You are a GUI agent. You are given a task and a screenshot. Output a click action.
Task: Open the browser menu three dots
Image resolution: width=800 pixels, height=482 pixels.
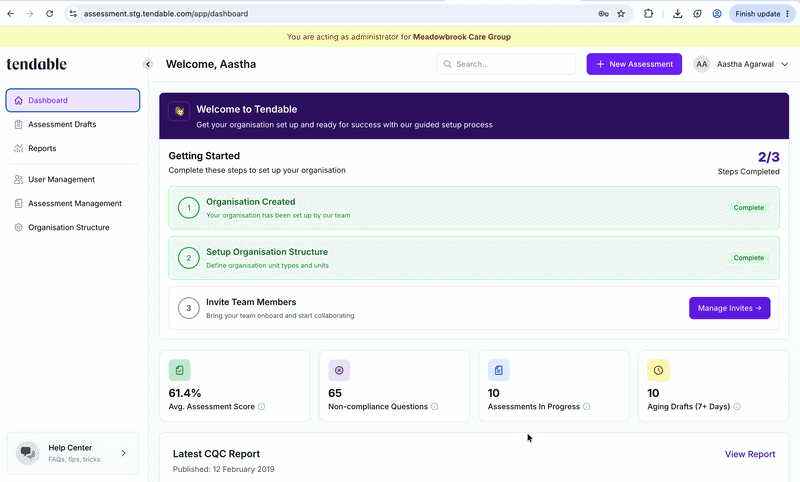(788, 14)
